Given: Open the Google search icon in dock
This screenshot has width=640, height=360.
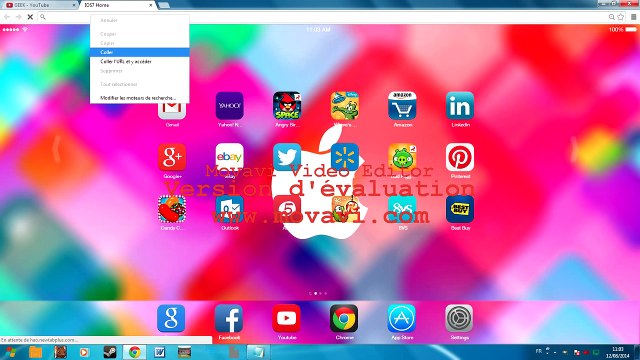Looking at the screenshot, I should [x=171, y=318].
